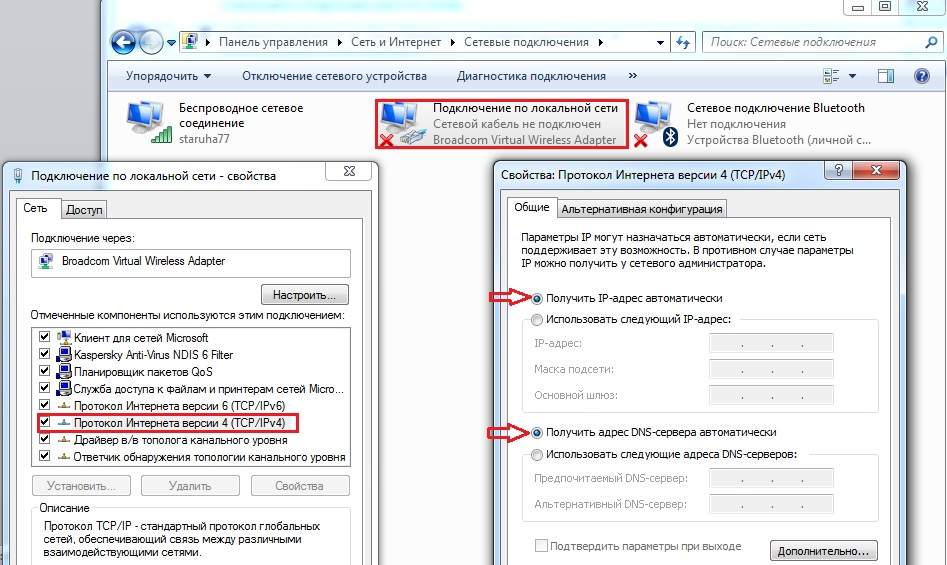Click the IP-адрес input field
Image resolution: width=947 pixels, height=565 pixels.
point(771,343)
